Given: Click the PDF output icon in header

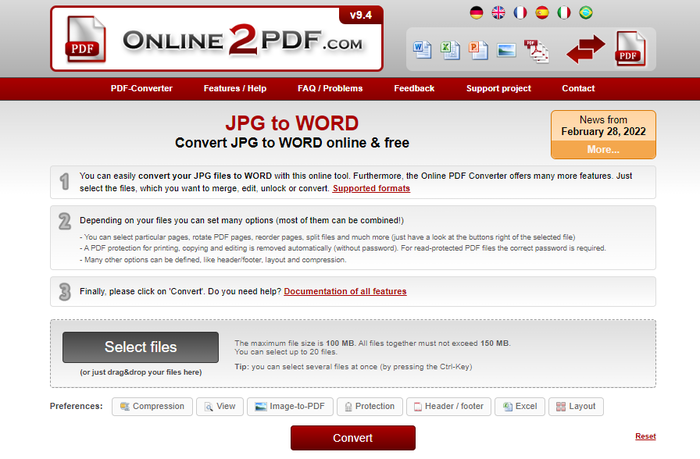Looking at the screenshot, I should coord(630,48).
